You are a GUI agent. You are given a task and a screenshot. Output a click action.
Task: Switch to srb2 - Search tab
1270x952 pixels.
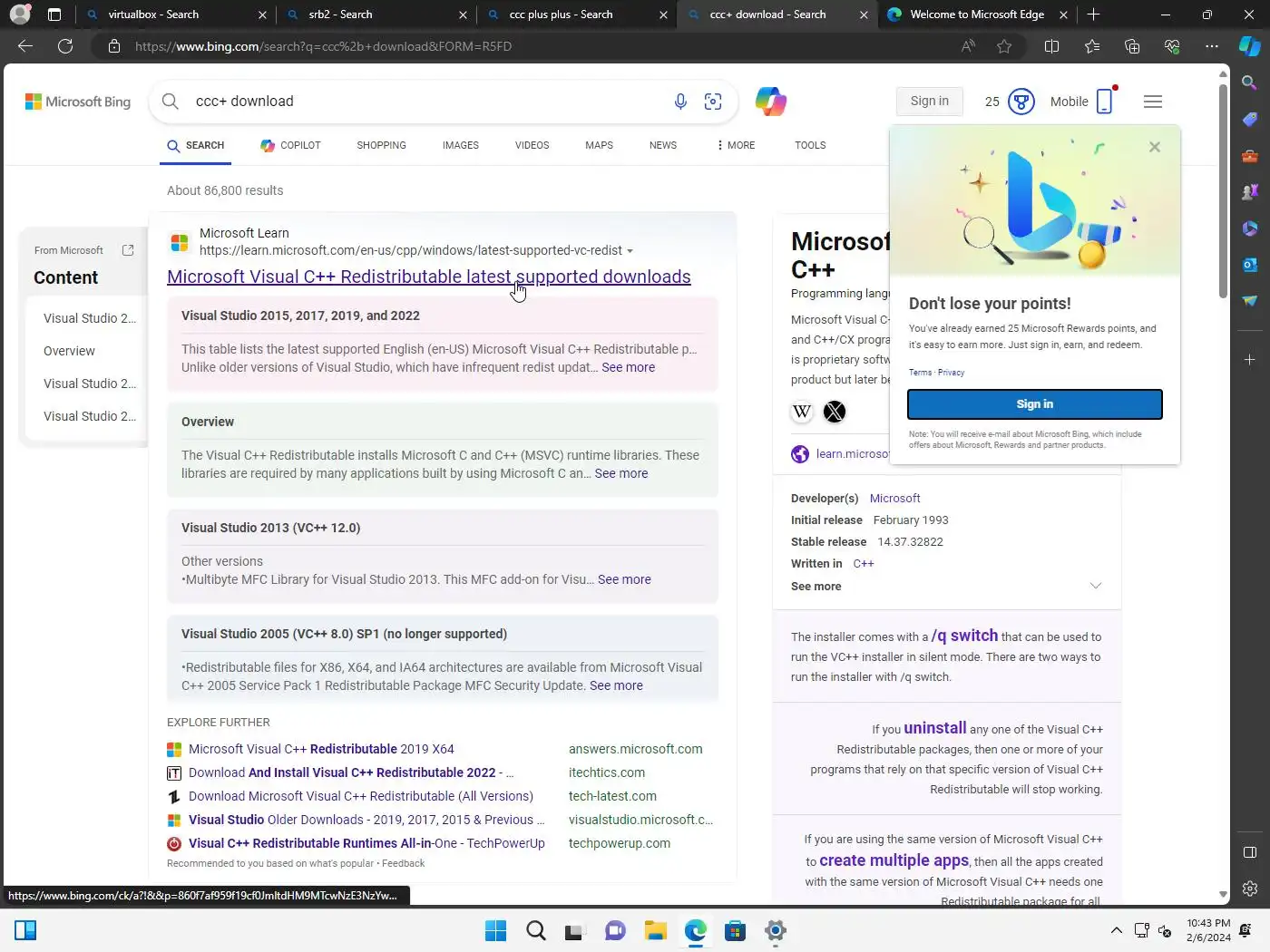(x=376, y=15)
